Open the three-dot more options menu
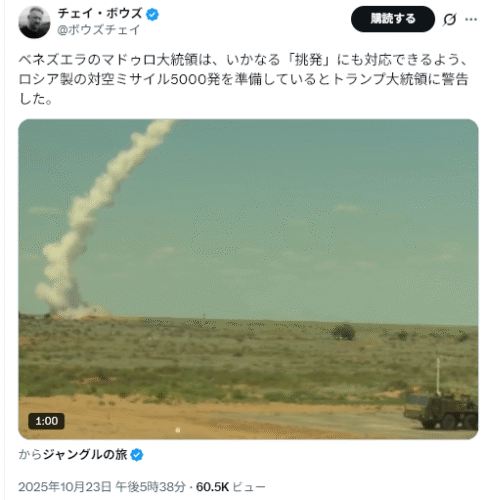 click(x=471, y=20)
